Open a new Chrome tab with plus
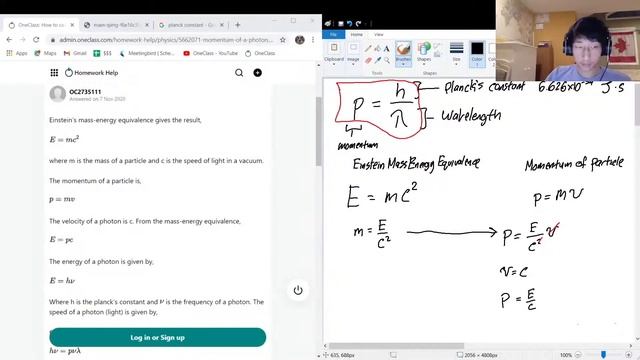This screenshot has height=360, width=640. coord(238,25)
